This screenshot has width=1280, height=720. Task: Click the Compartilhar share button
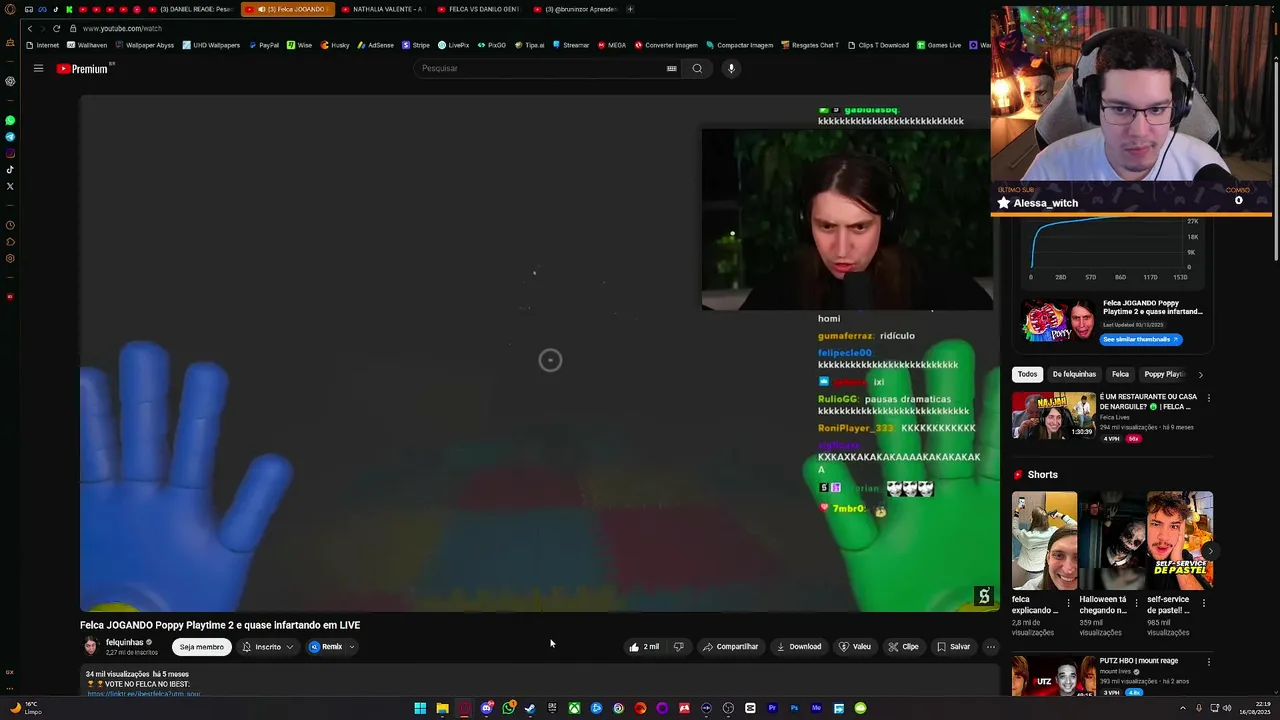coord(730,647)
